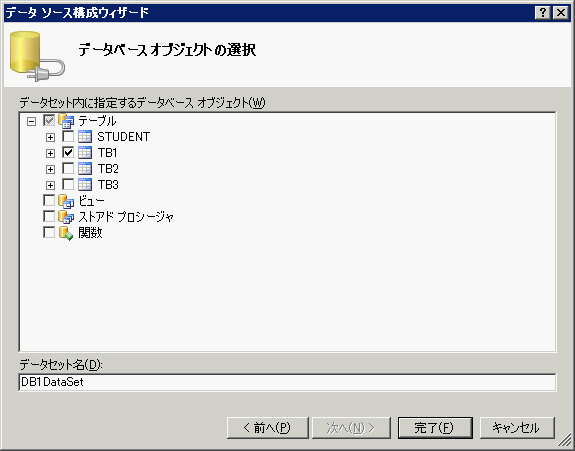Check the TB2 table checkbox
The image size is (575, 451).
point(68,168)
